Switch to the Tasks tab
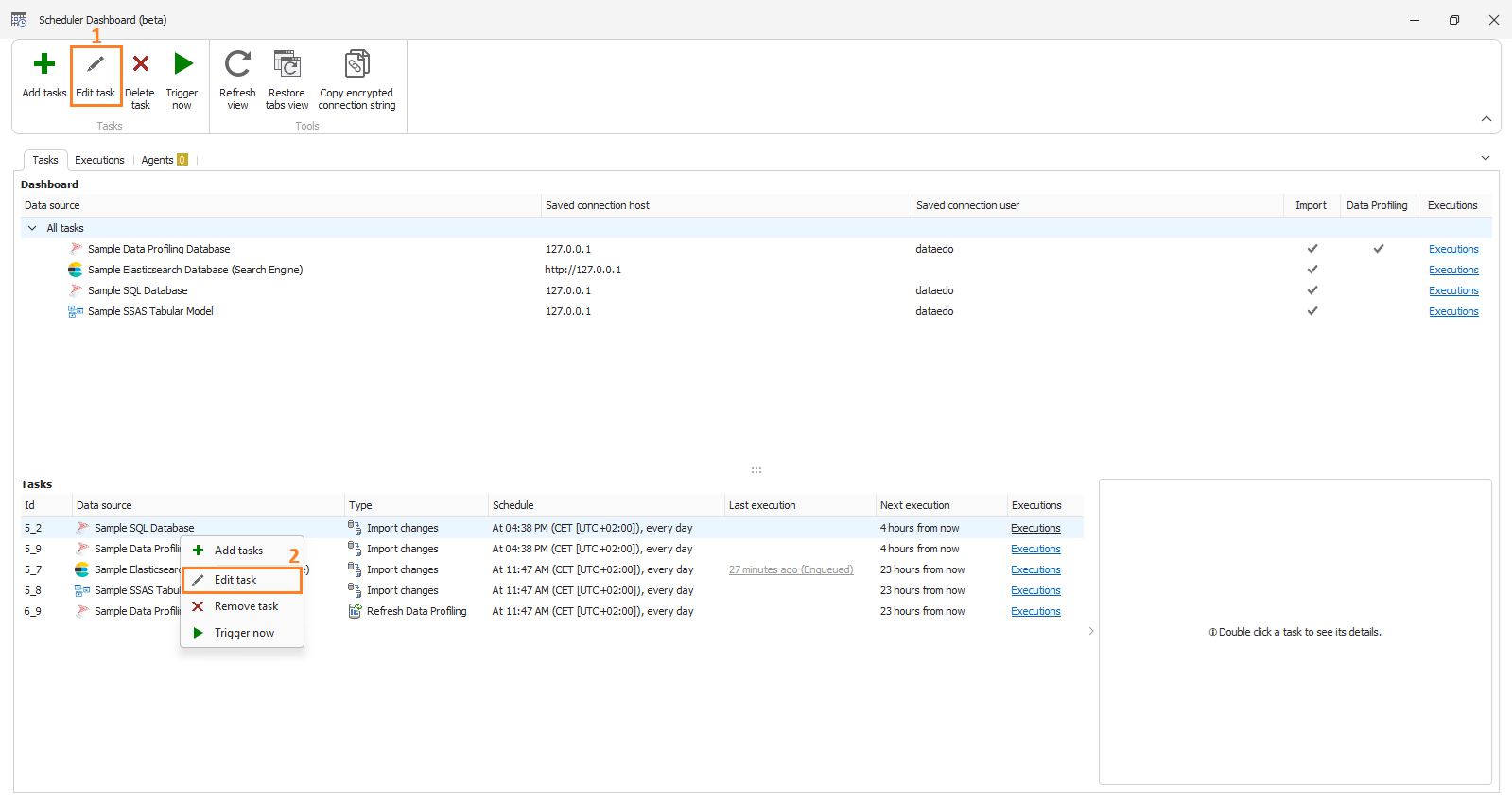Viewport: 1512px width, 805px height. (x=45, y=160)
